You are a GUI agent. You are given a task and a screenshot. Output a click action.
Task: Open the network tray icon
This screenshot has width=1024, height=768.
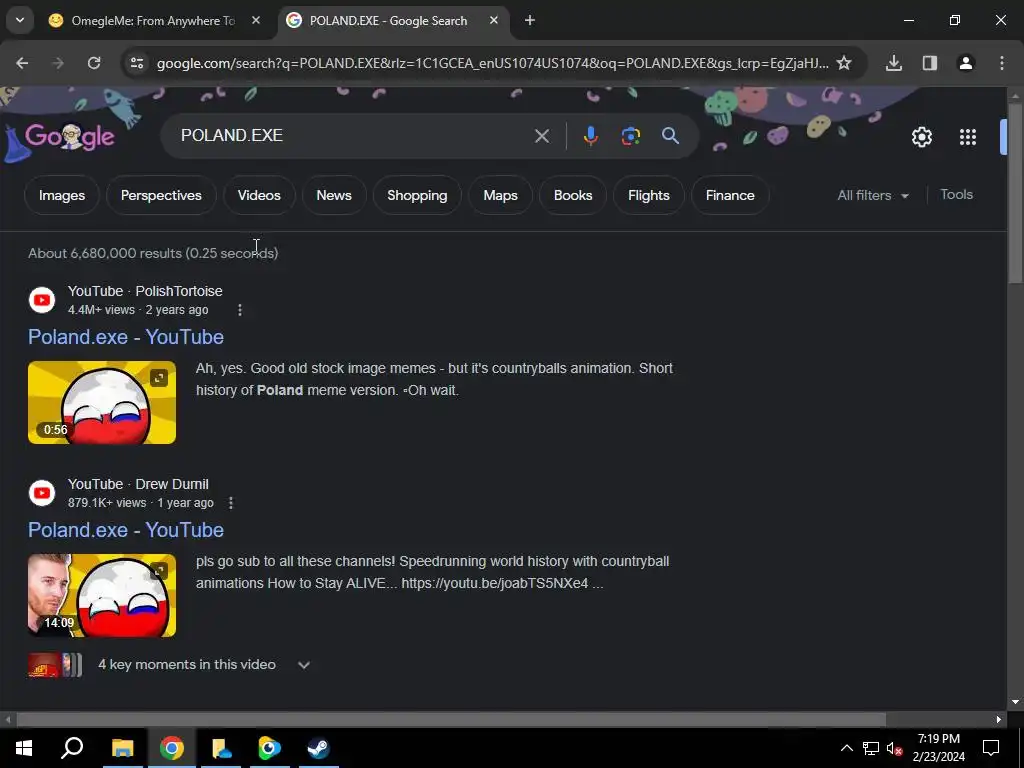871,748
